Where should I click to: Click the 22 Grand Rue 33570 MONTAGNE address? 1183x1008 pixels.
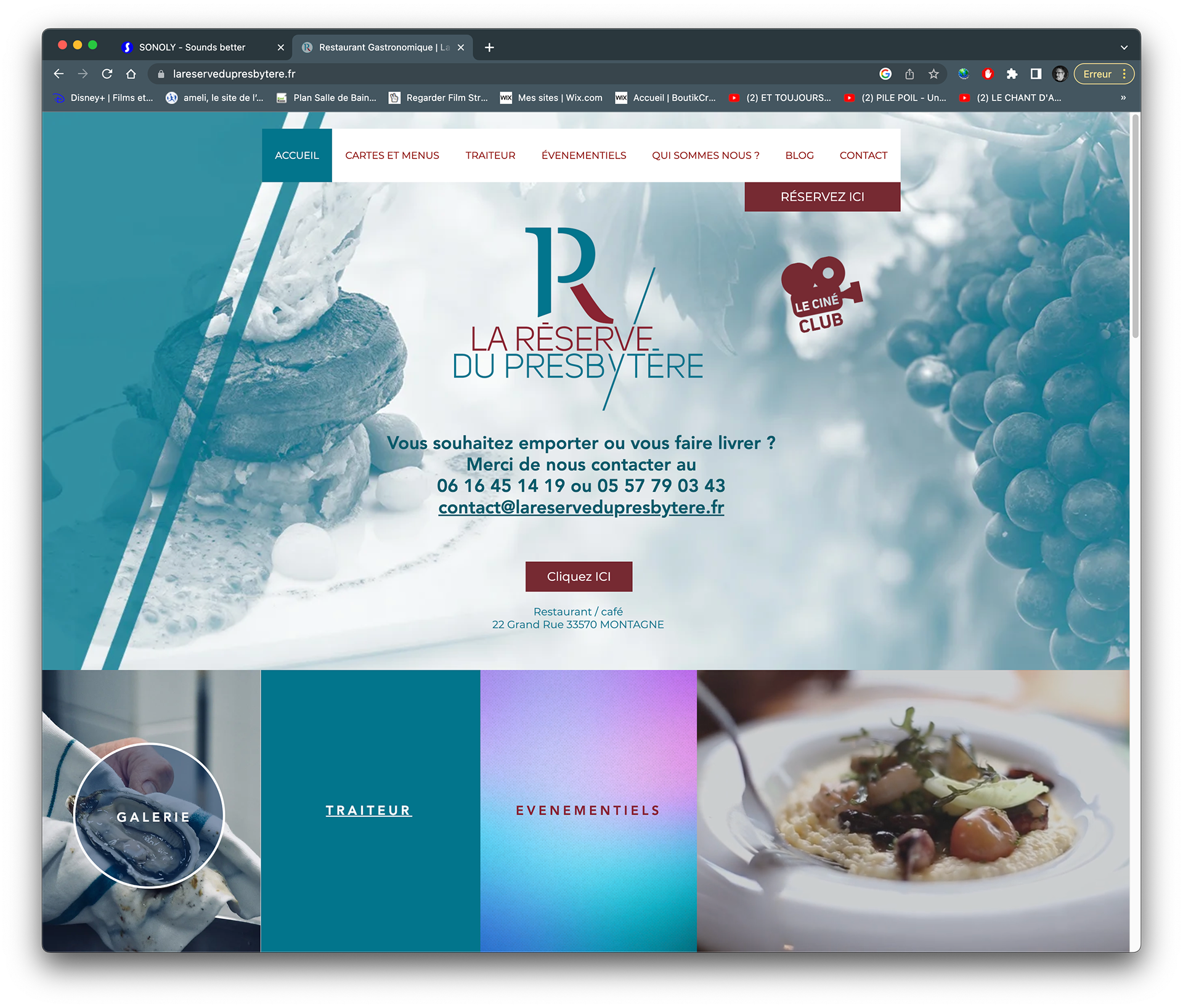578,624
